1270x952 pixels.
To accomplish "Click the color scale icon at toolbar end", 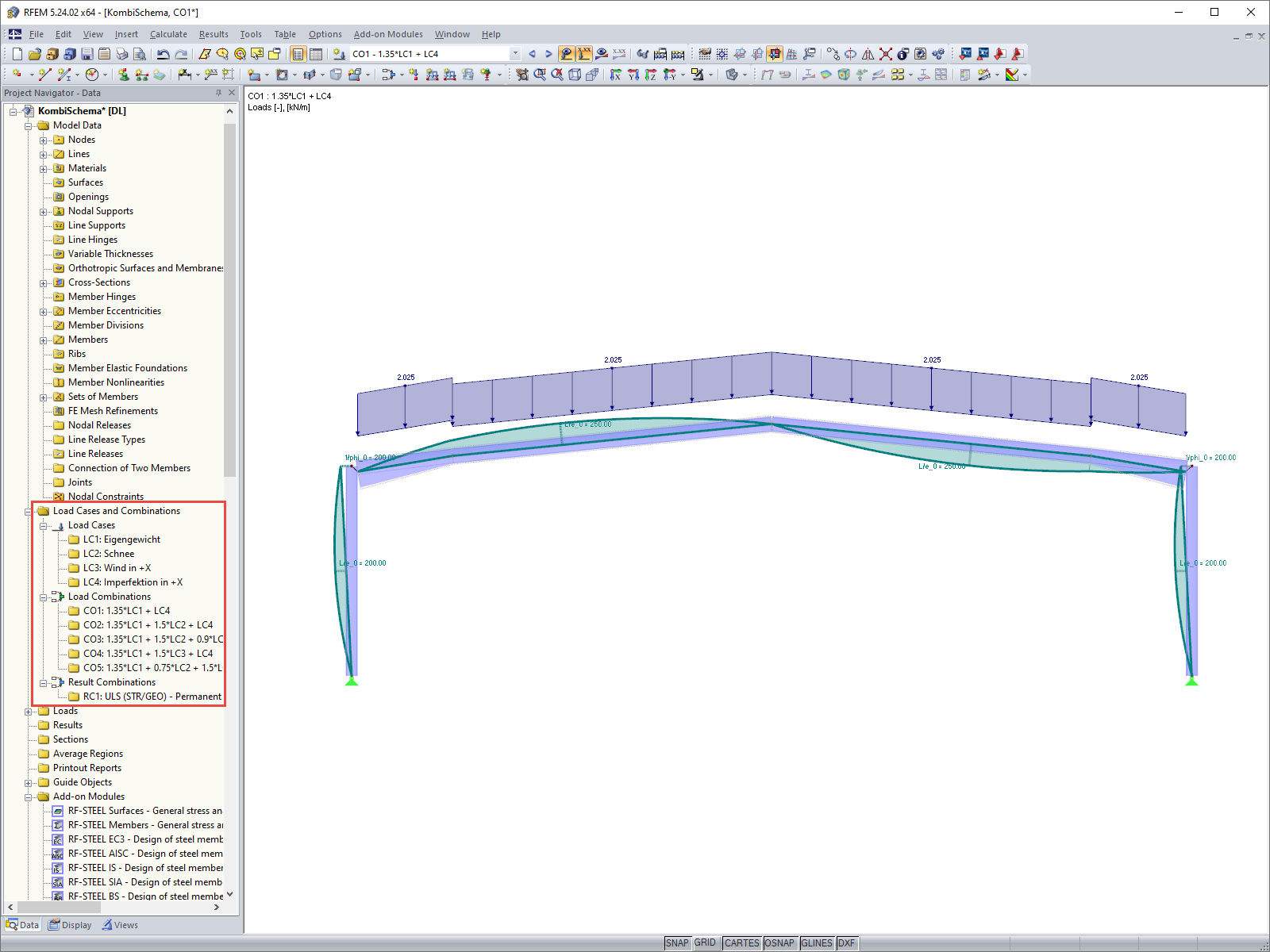I will [1012, 75].
